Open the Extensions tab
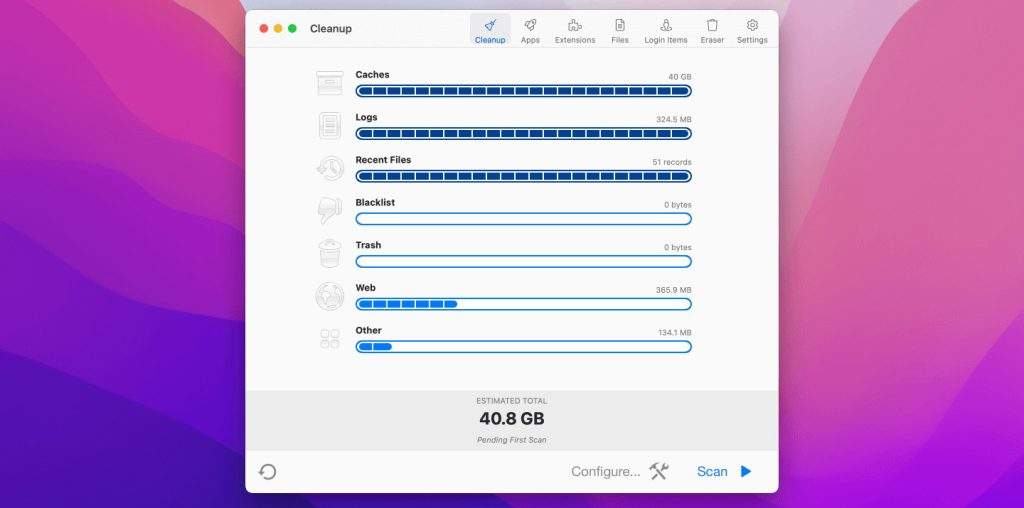1024x508 pixels. tap(575, 30)
